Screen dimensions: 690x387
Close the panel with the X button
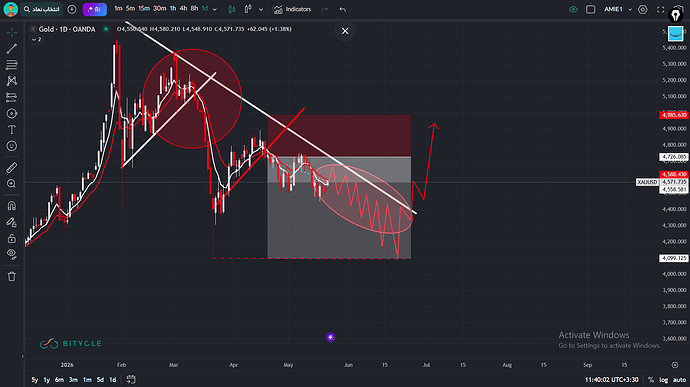[345, 31]
